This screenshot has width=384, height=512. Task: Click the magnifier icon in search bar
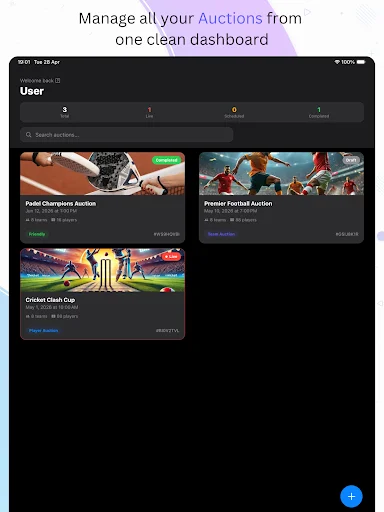[x=29, y=135]
